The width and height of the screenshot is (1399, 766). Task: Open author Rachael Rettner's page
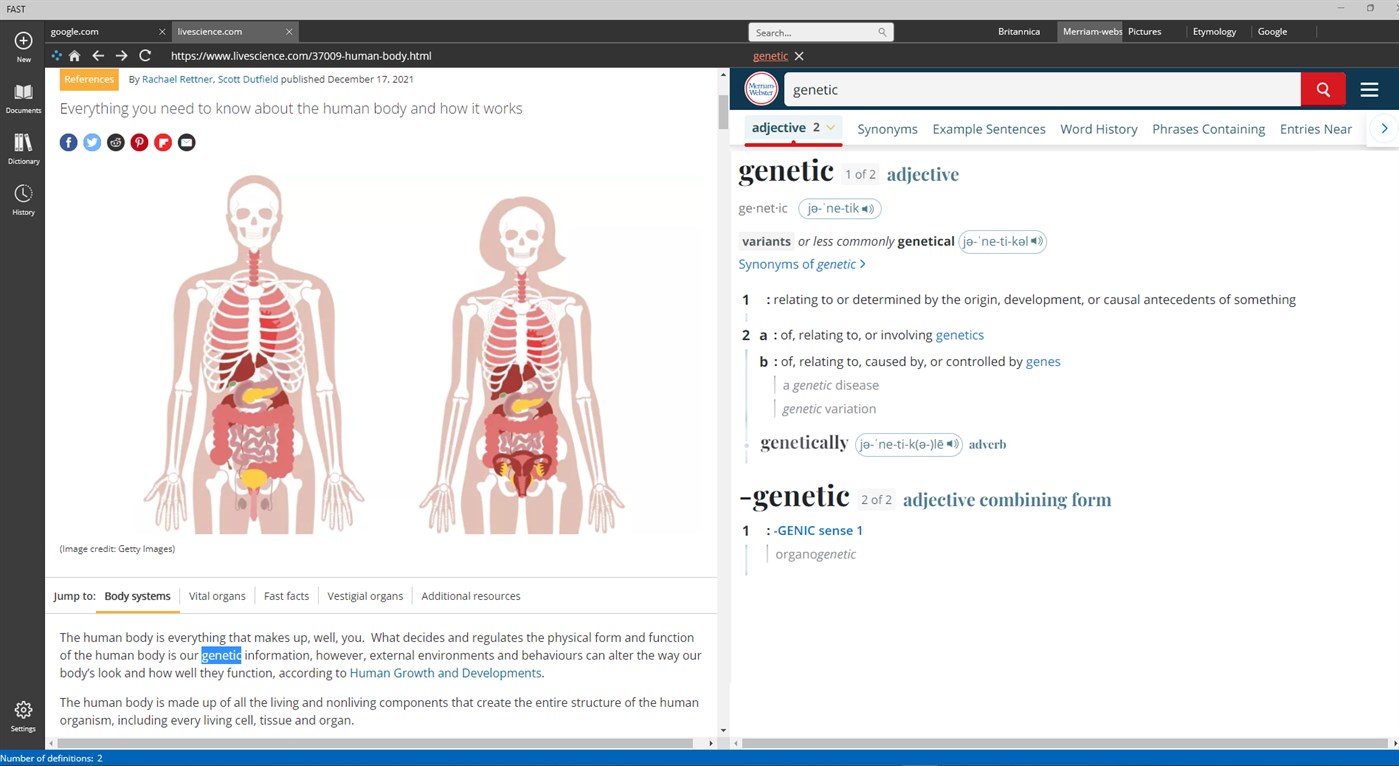pyautogui.click(x=177, y=79)
